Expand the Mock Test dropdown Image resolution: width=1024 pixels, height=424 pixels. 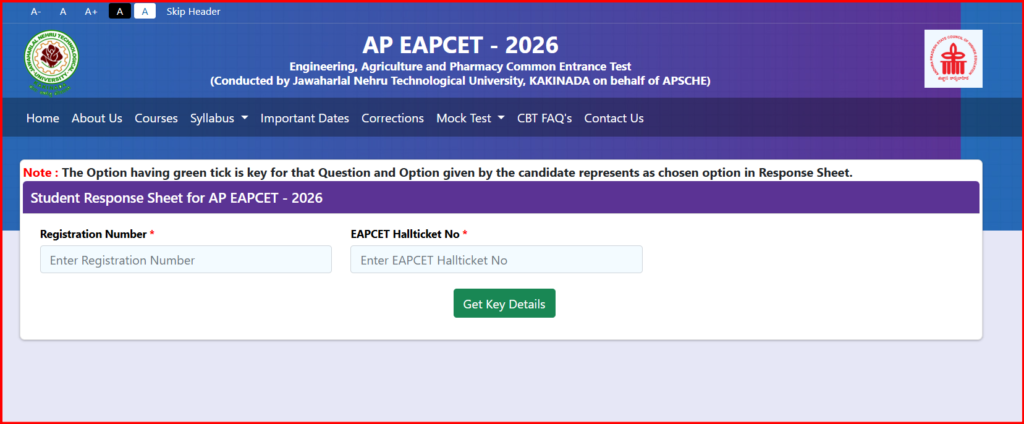tap(470, 118)
